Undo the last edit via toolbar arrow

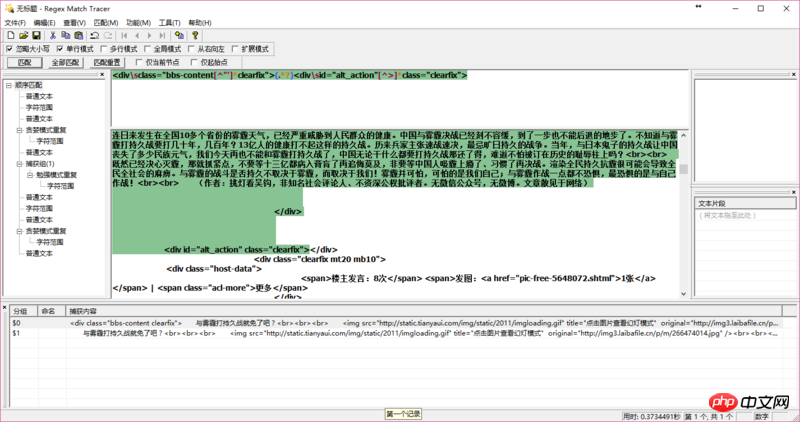(x=94, y=35)
